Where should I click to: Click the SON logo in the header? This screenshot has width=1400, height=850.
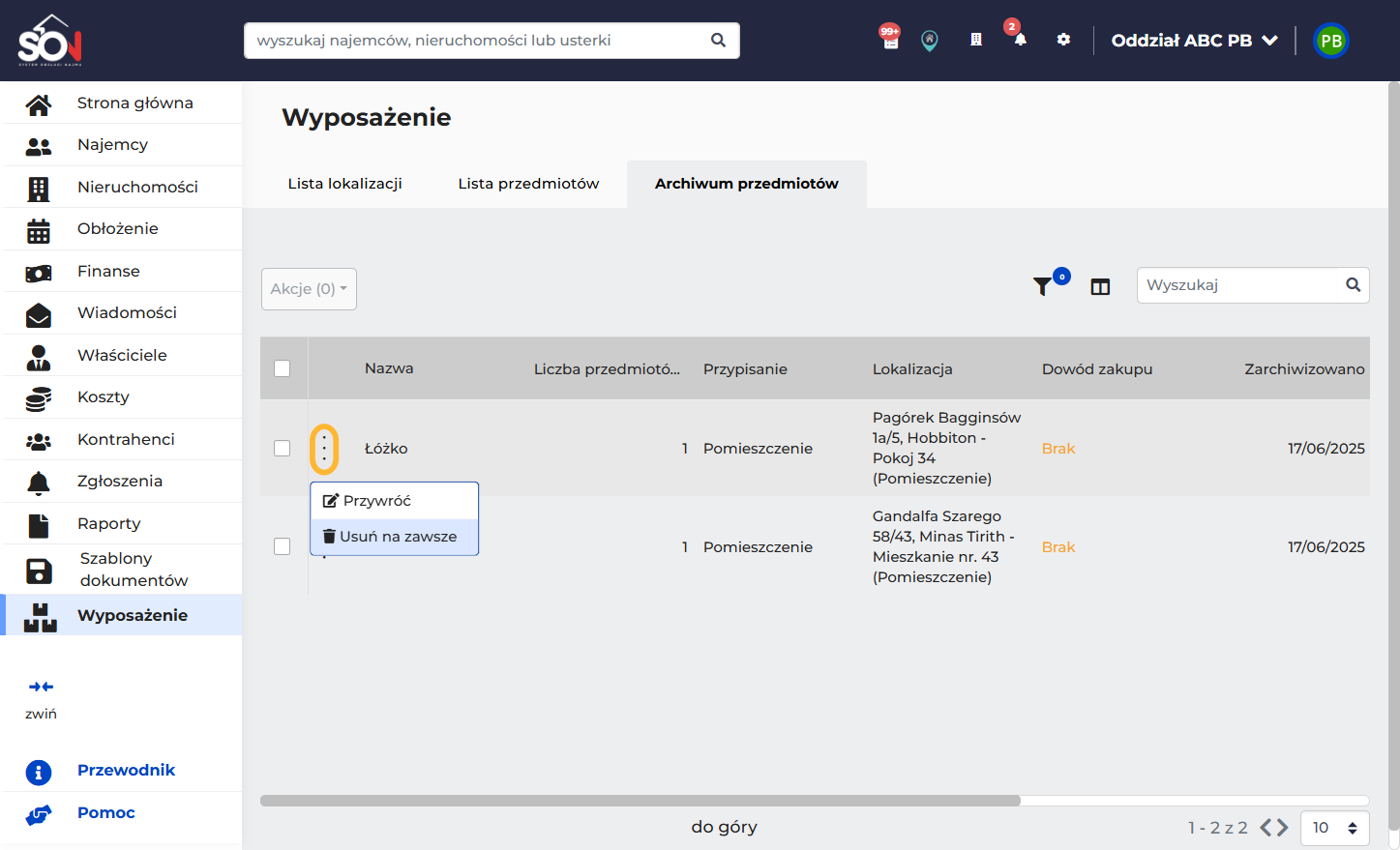click(x=49, y=40)
